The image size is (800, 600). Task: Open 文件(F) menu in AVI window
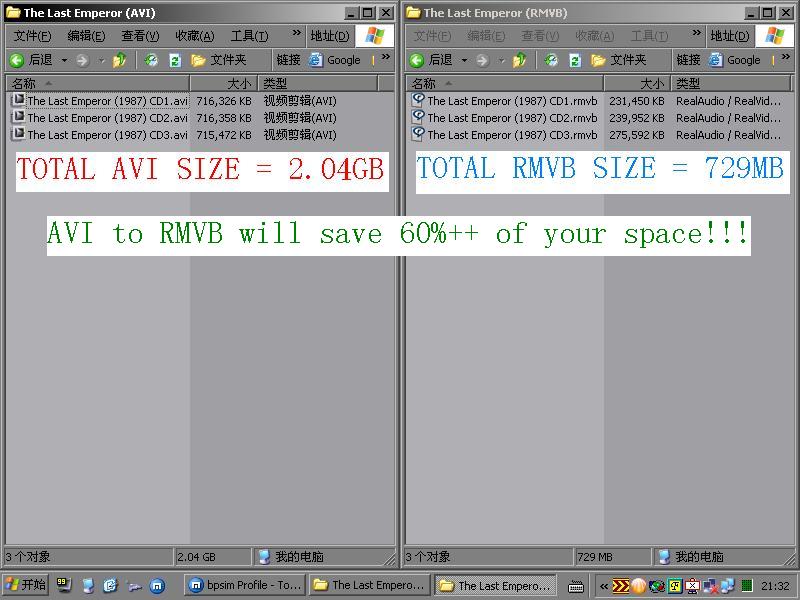pyautogui.click(x=32, y=36)
